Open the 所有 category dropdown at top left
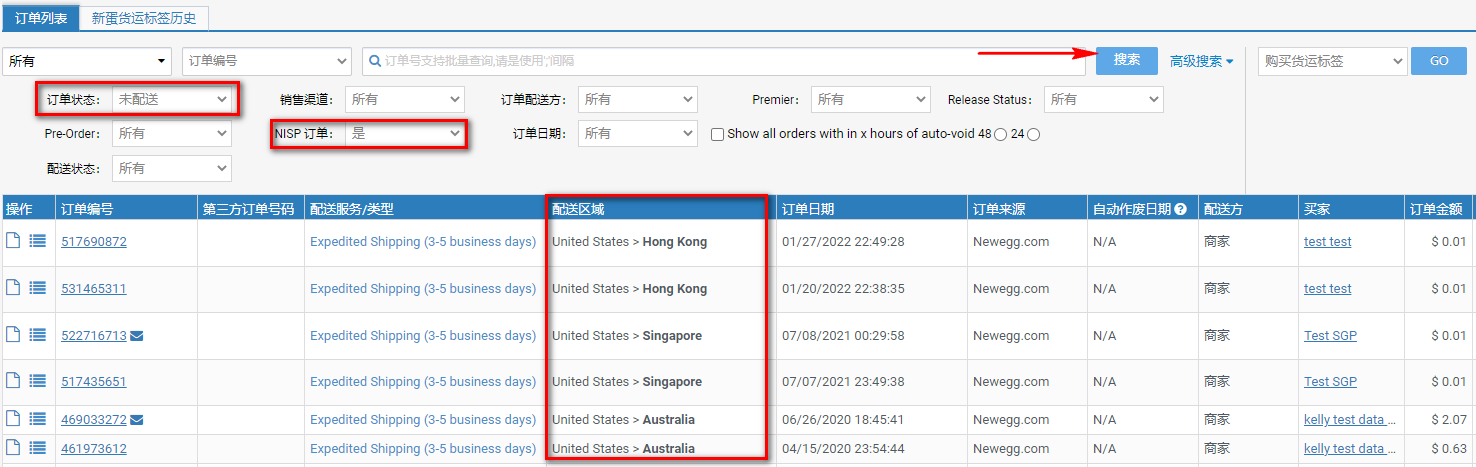 pos(89,61)
